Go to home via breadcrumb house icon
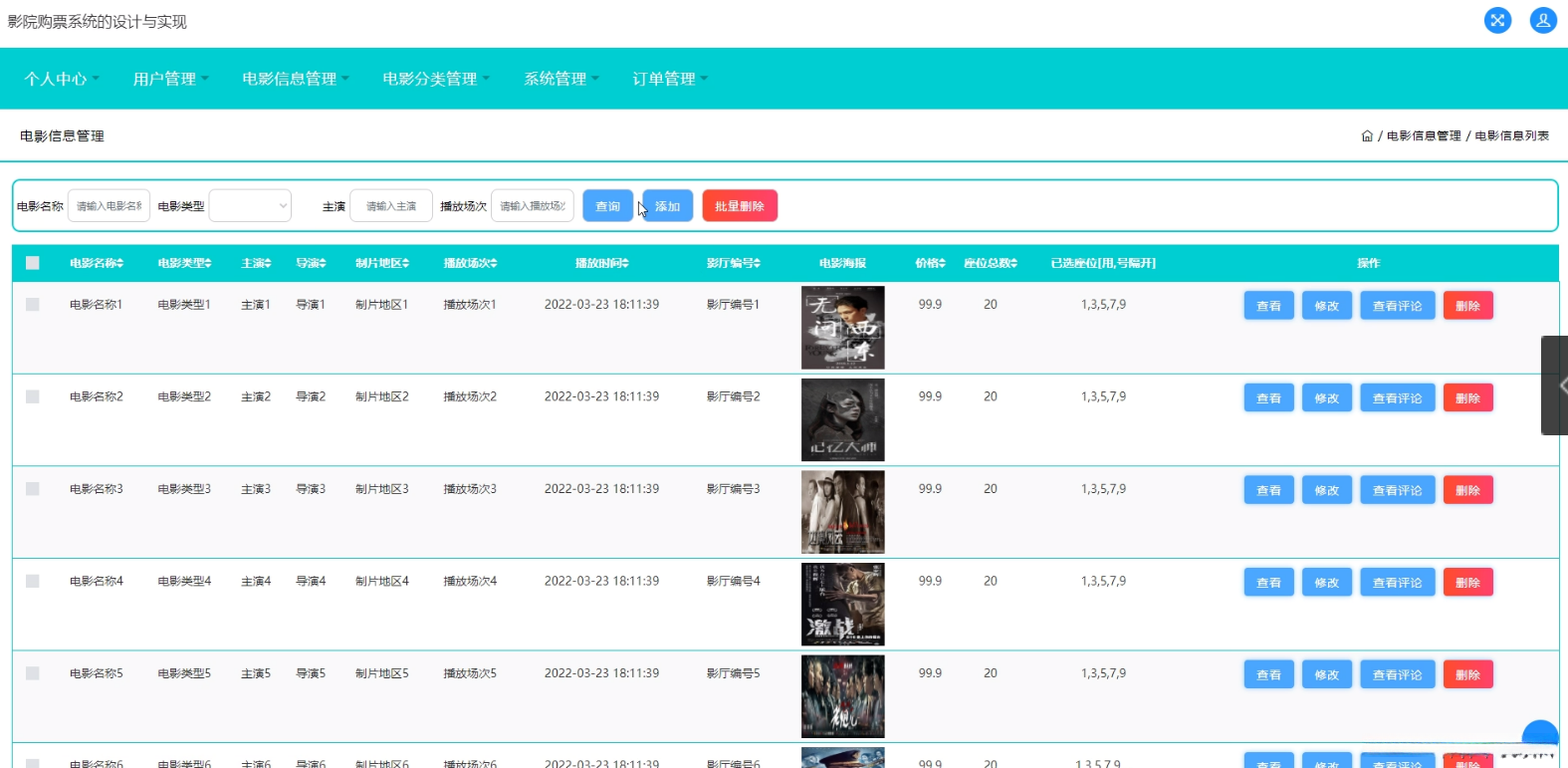The height and width of the screenshot is (768, 1568). click(1367, 136)
